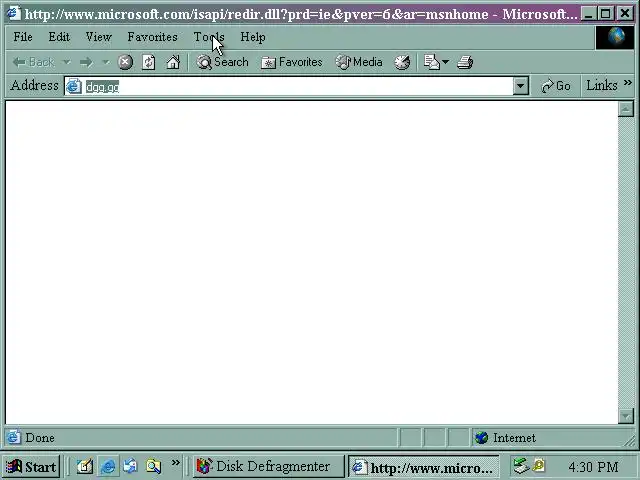
Task: Click the Internet Explorer taskbar button
Action: tap(424, 466)
